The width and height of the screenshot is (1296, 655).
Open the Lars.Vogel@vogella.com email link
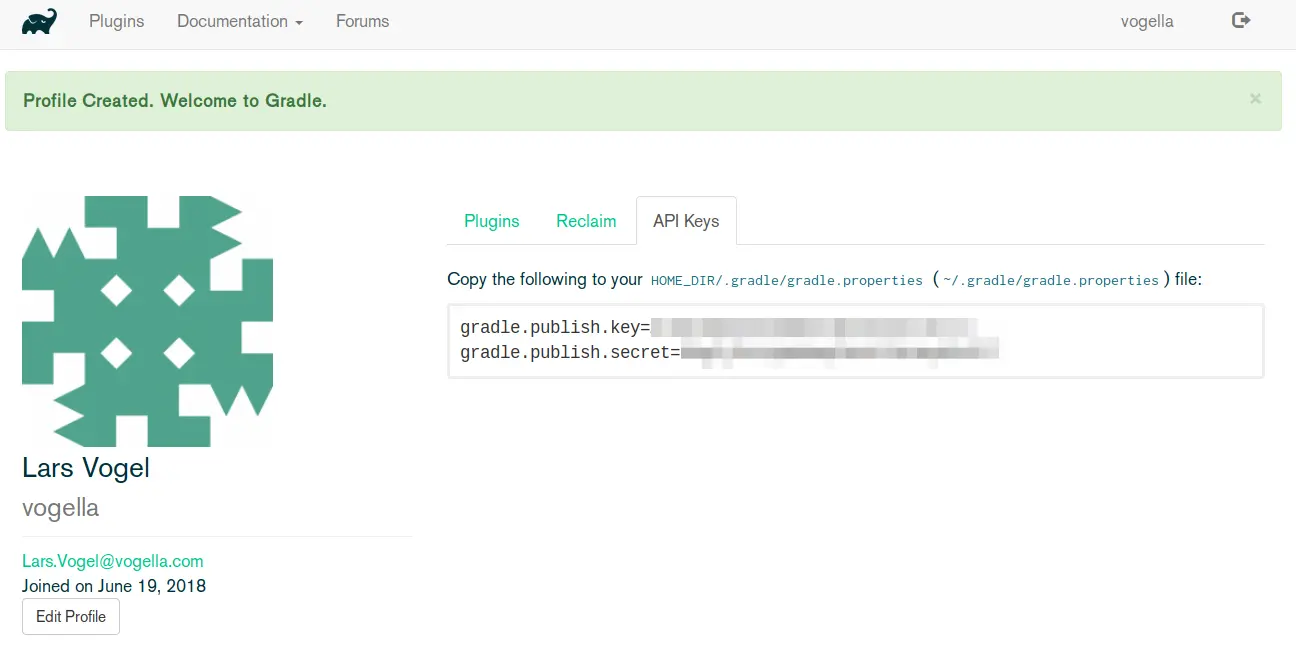[x=112, y=561]
